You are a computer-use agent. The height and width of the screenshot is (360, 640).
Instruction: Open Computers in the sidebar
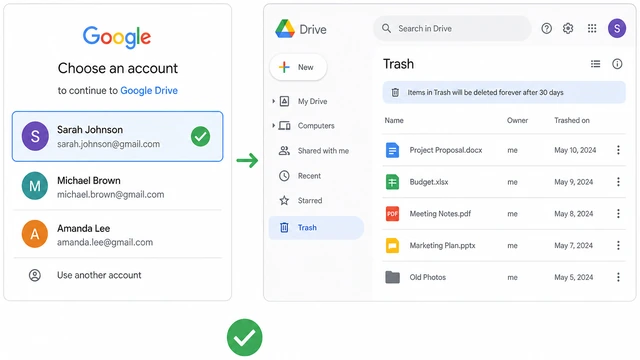click(316, 126)
